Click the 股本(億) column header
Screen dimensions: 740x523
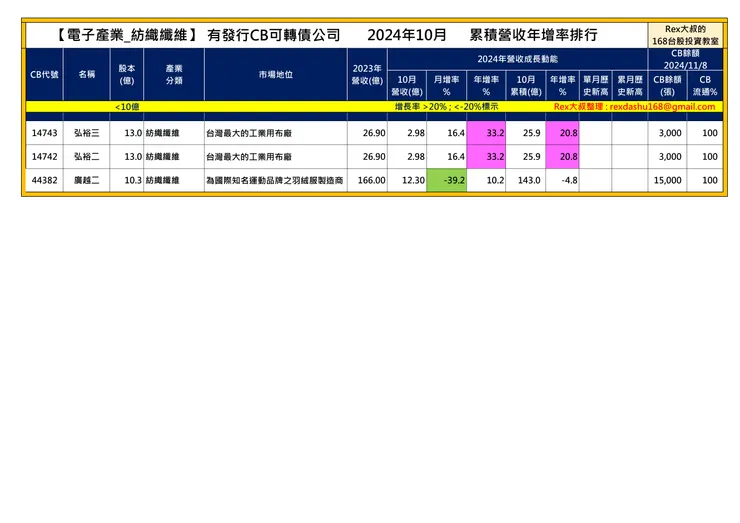(126, 75)
